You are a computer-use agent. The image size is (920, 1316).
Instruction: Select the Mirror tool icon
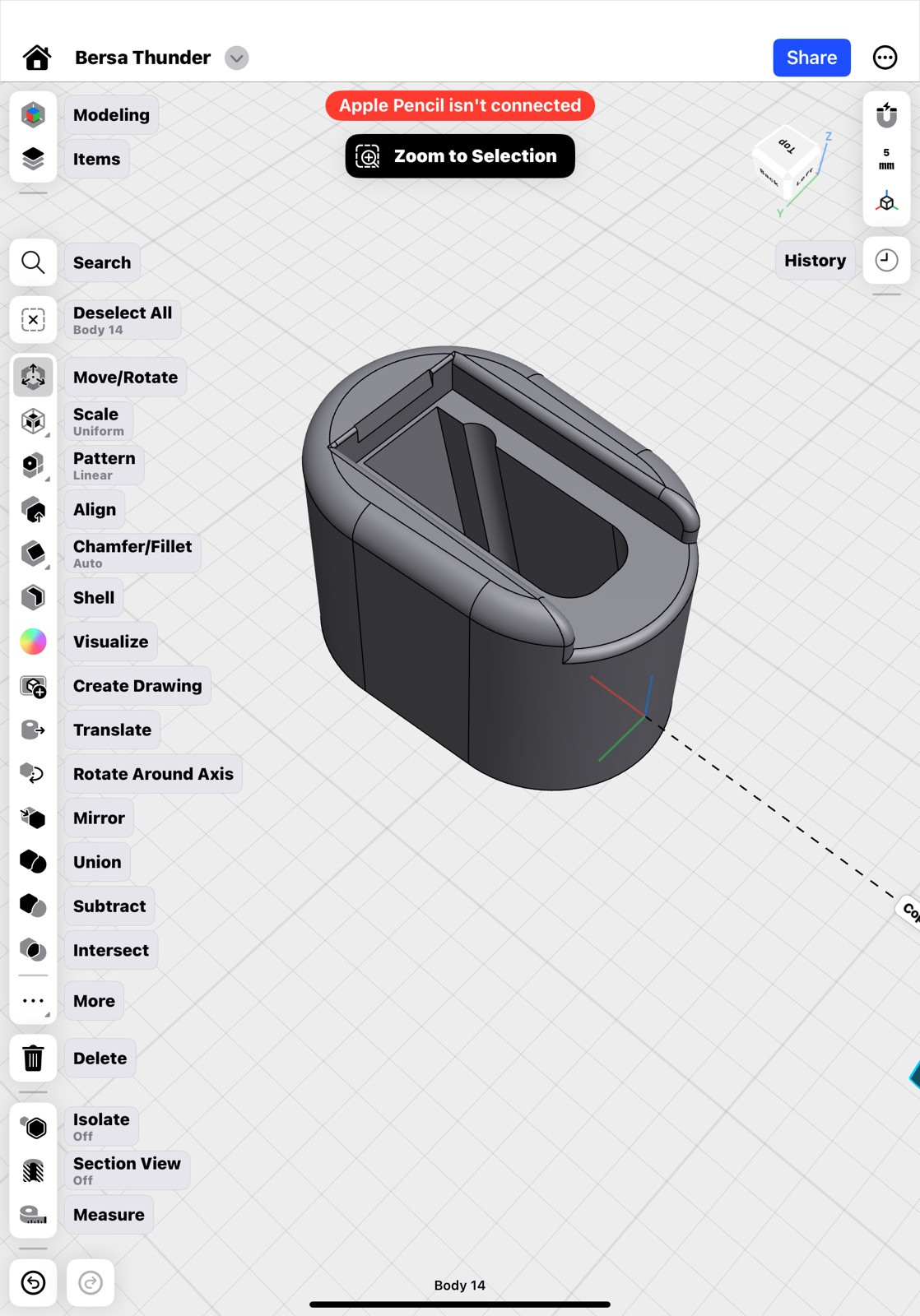(33, 818)
